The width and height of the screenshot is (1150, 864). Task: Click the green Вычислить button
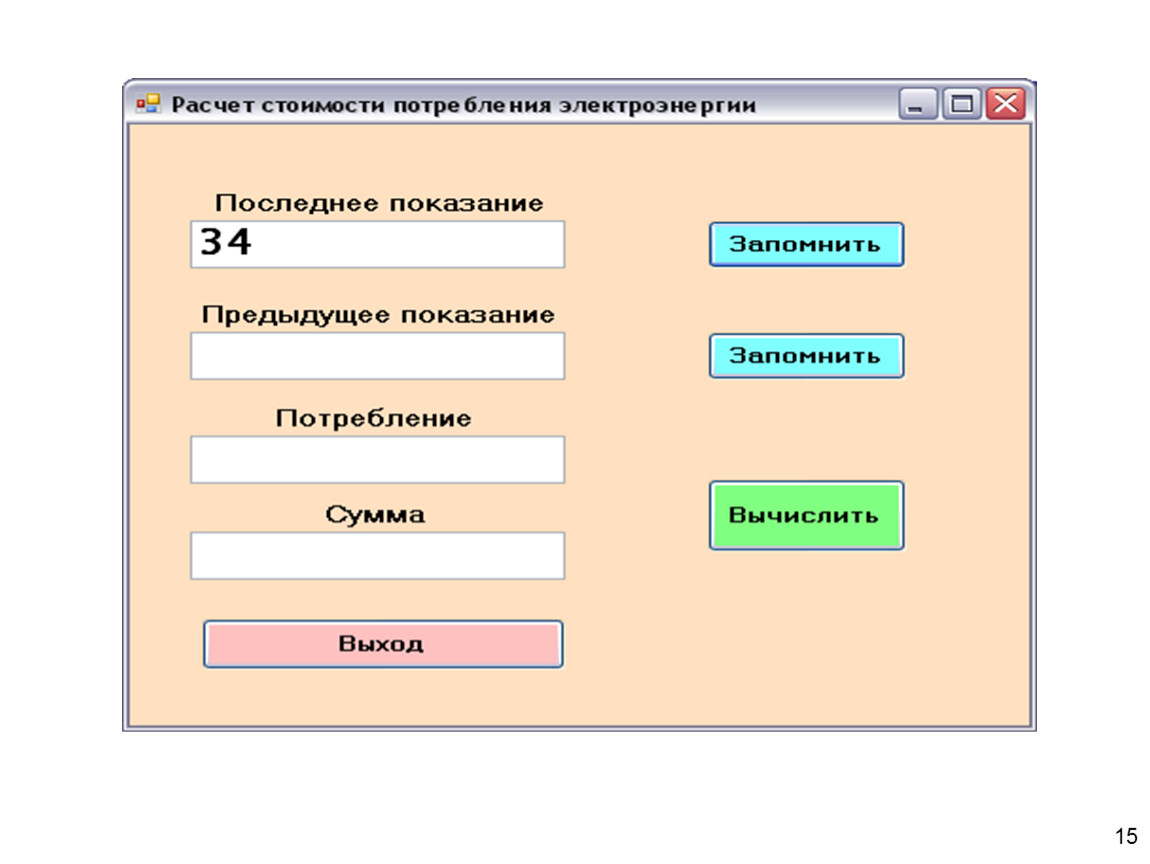pyautogui.click(x=806, y=515)
